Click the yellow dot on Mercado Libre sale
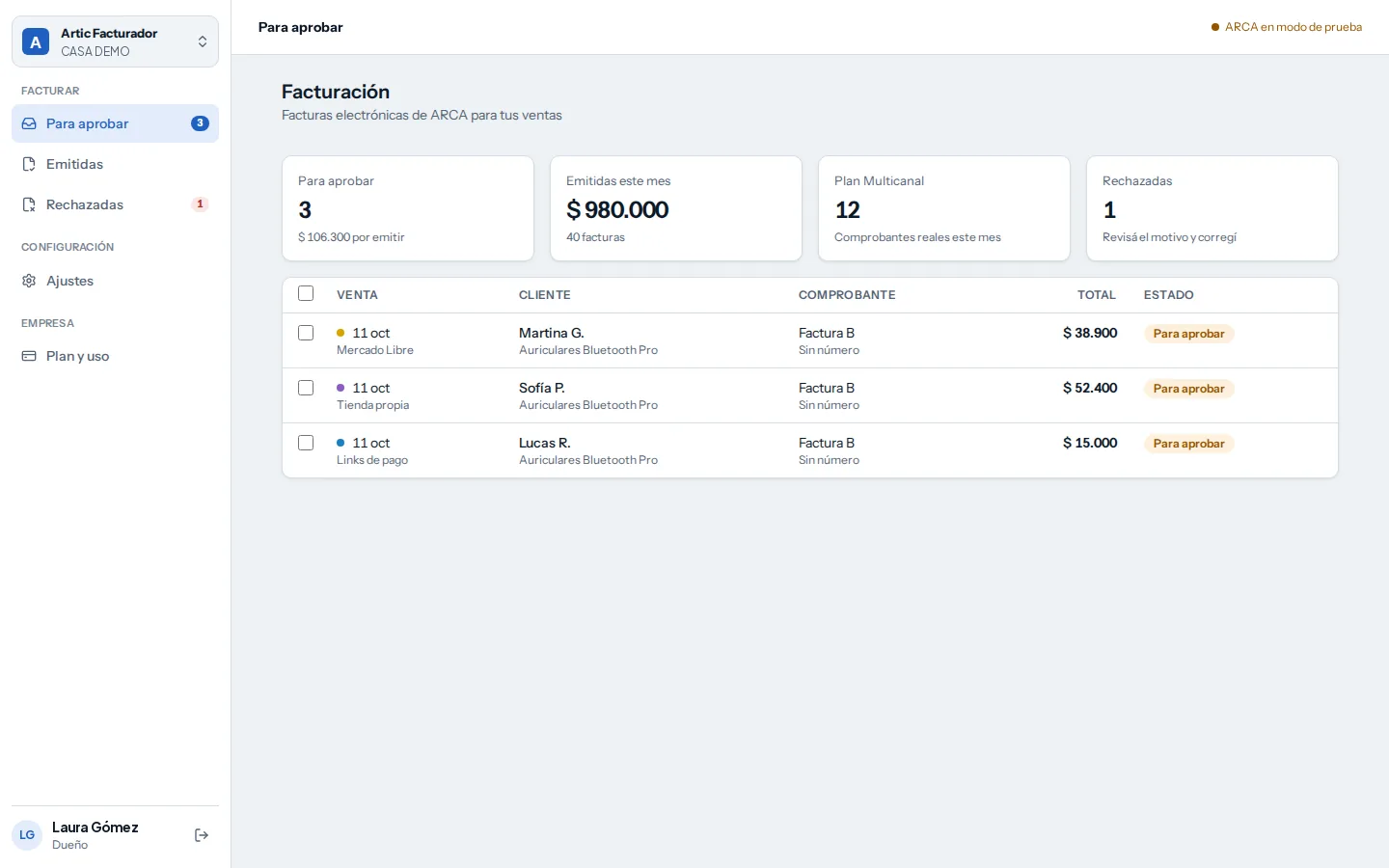 [x=340, y=333]
